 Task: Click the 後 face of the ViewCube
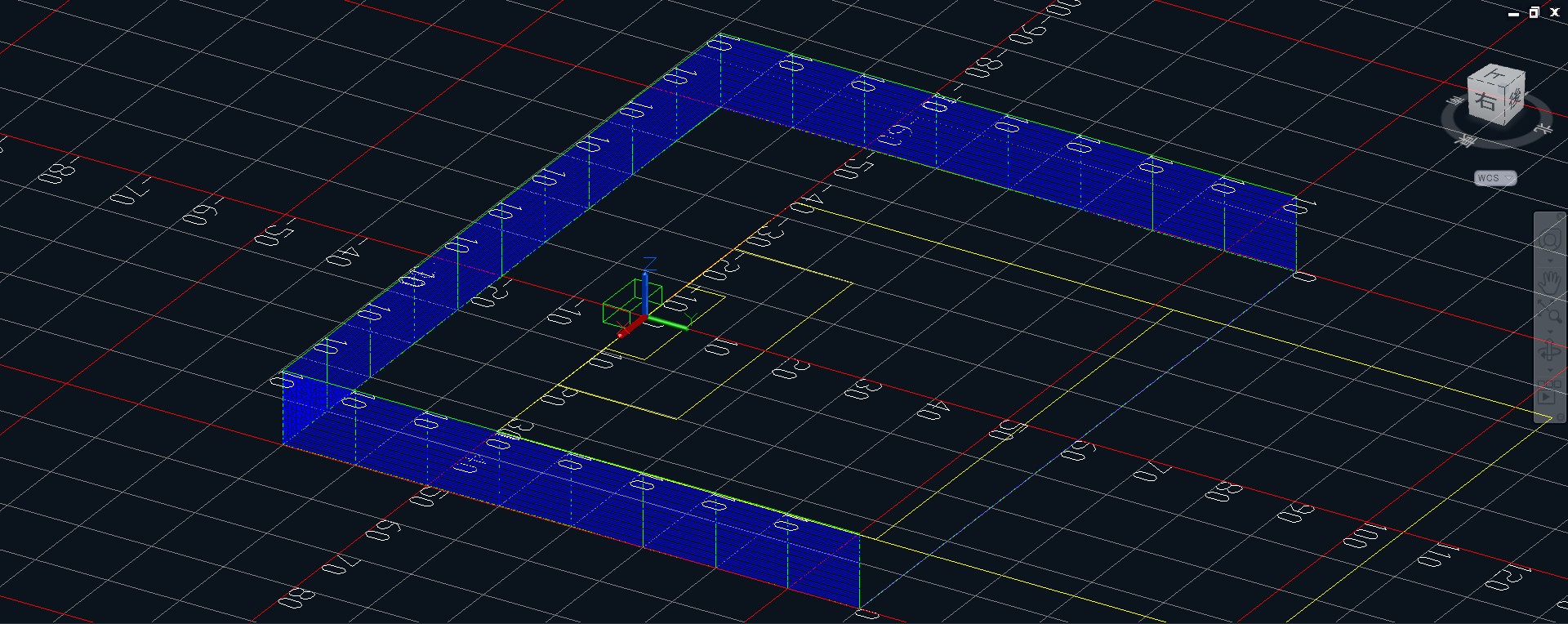(1514, 98)
